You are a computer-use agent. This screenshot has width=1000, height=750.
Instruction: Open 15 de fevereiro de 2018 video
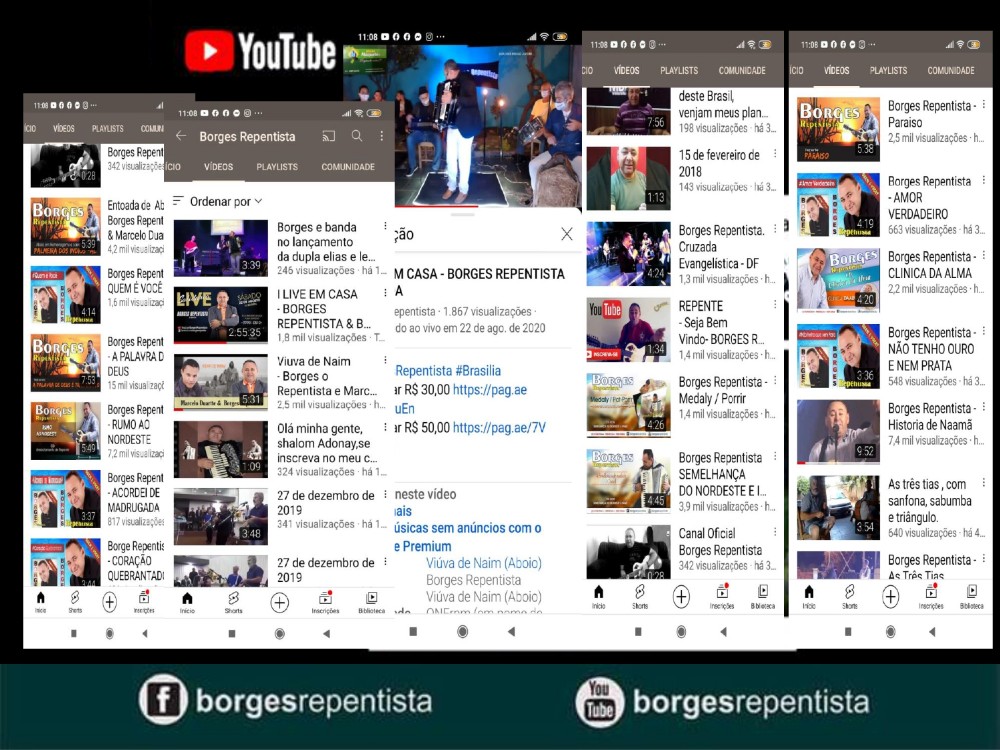(719, 163)
